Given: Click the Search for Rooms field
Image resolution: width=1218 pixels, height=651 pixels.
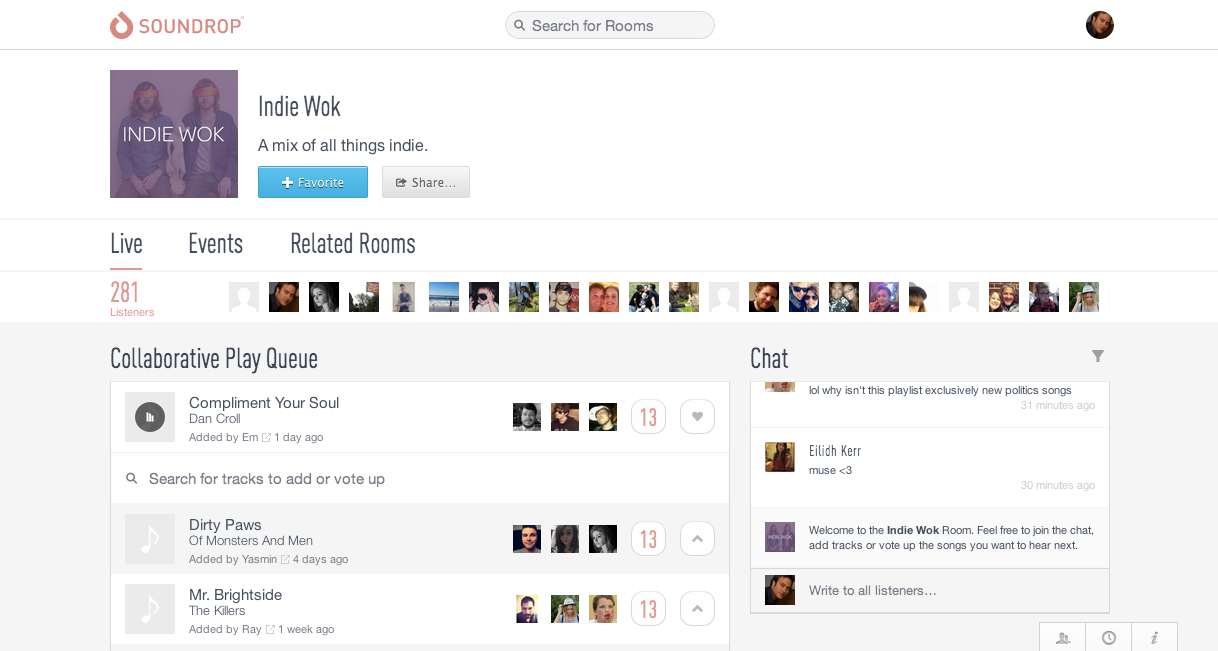Looking at the screenshot, I should click(x=609, y=25).
